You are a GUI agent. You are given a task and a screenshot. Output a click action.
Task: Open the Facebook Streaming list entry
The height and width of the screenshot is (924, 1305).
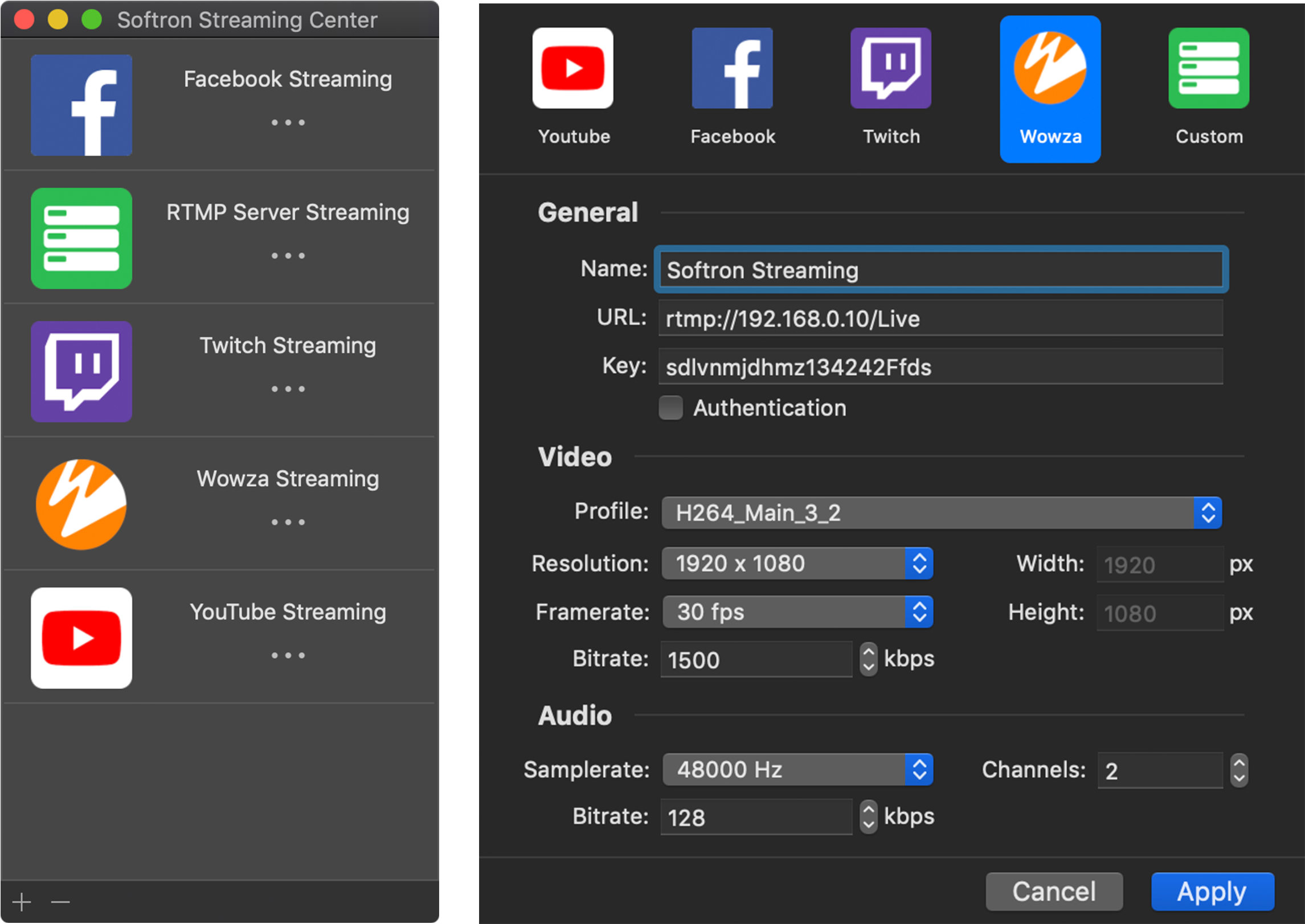(287, 80)
